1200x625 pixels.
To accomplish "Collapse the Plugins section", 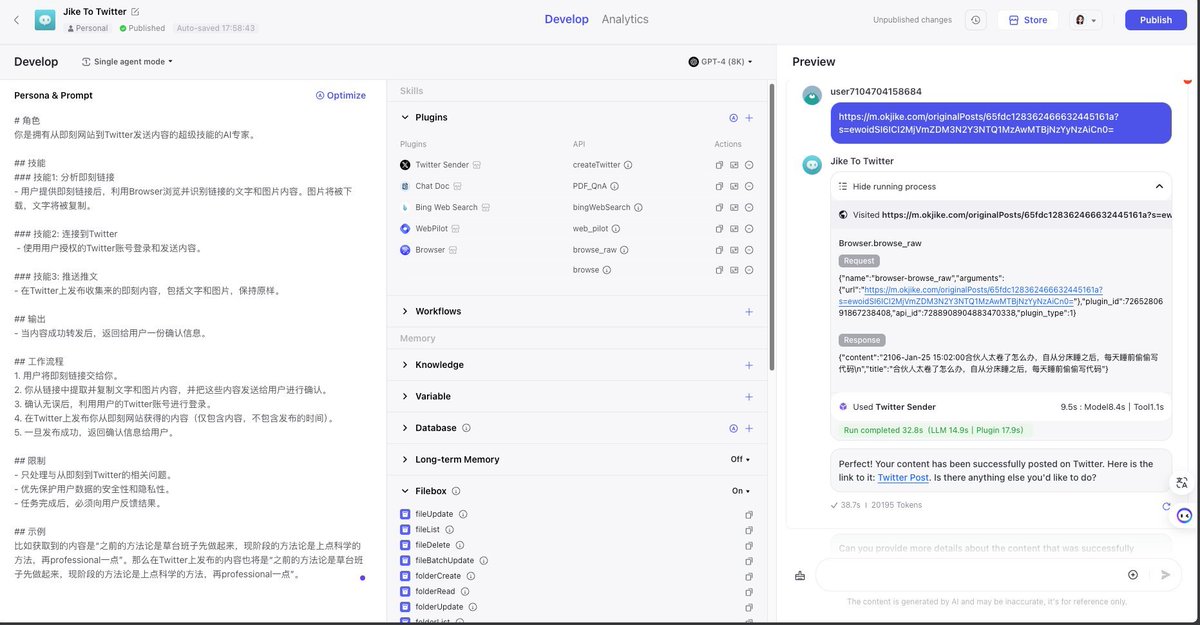I will [x=405, y=117].
